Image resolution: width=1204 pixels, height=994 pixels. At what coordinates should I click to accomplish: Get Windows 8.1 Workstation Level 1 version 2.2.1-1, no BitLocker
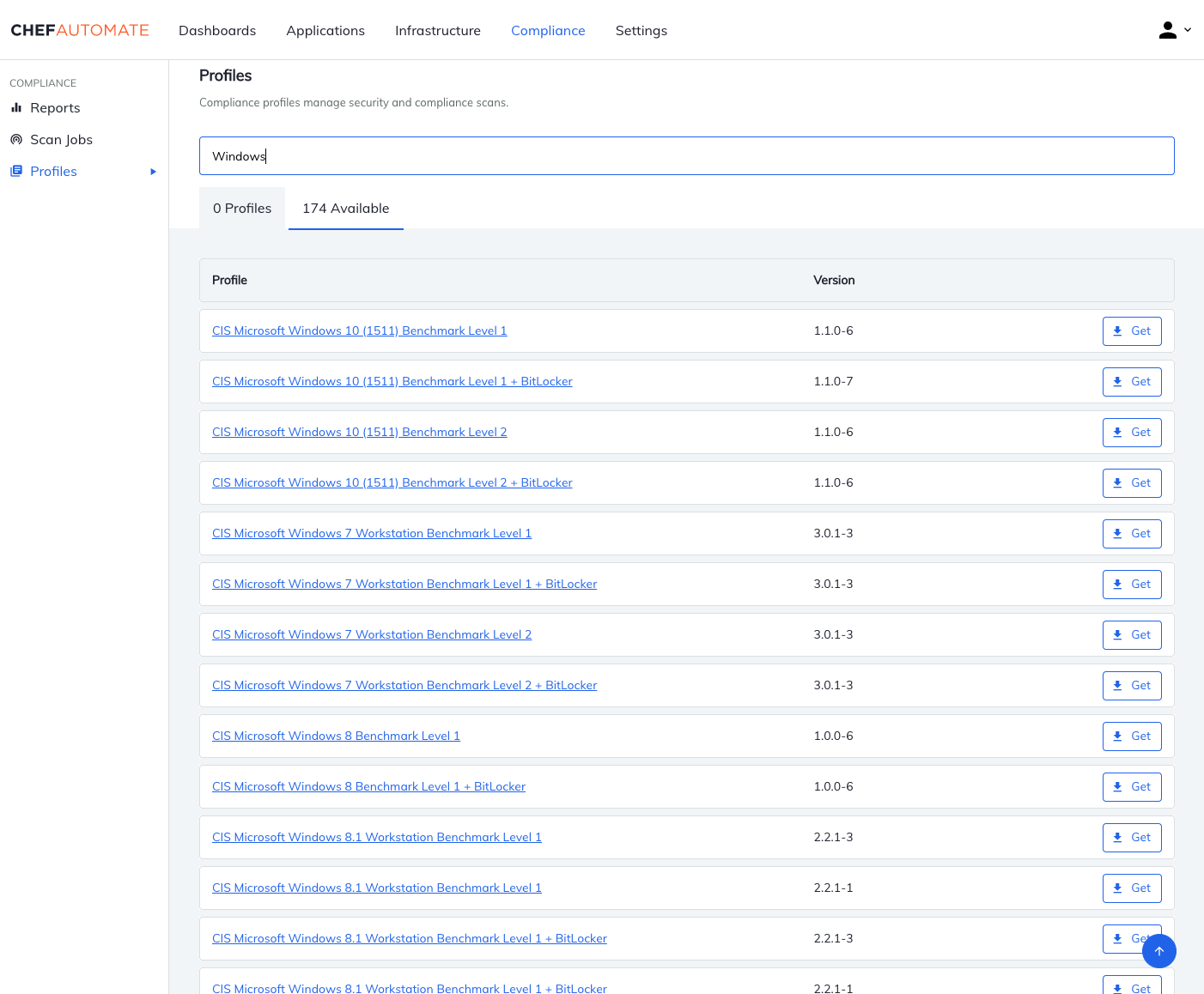[1132, 888]
